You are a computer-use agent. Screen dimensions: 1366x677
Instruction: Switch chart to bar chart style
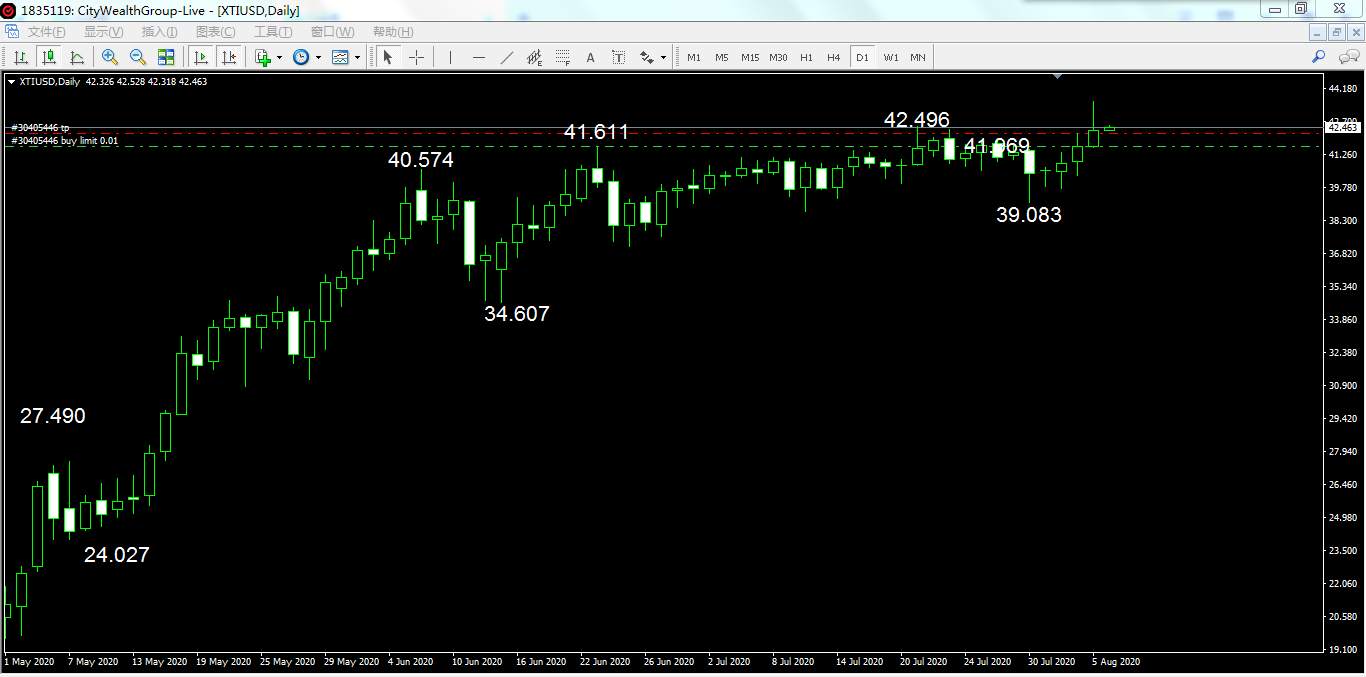(20, 57)
